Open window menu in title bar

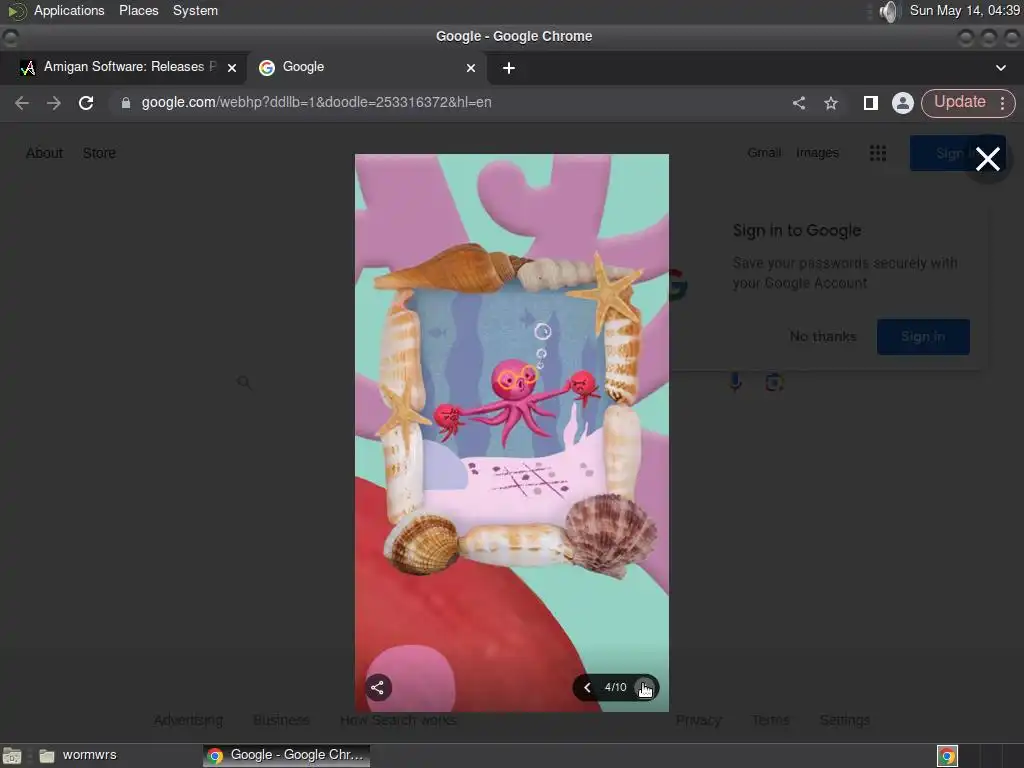[x=10, y=37]
